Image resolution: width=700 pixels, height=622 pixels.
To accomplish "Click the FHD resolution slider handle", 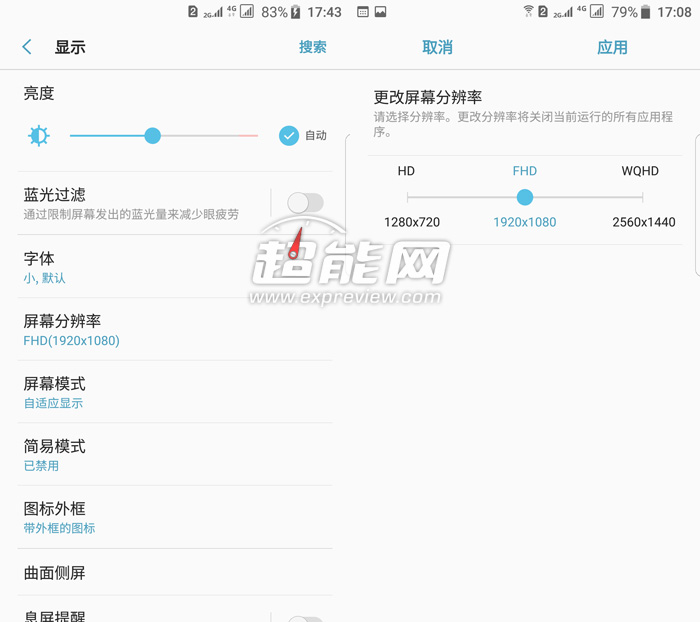I will pyautogui.click(x=525, y=197).
